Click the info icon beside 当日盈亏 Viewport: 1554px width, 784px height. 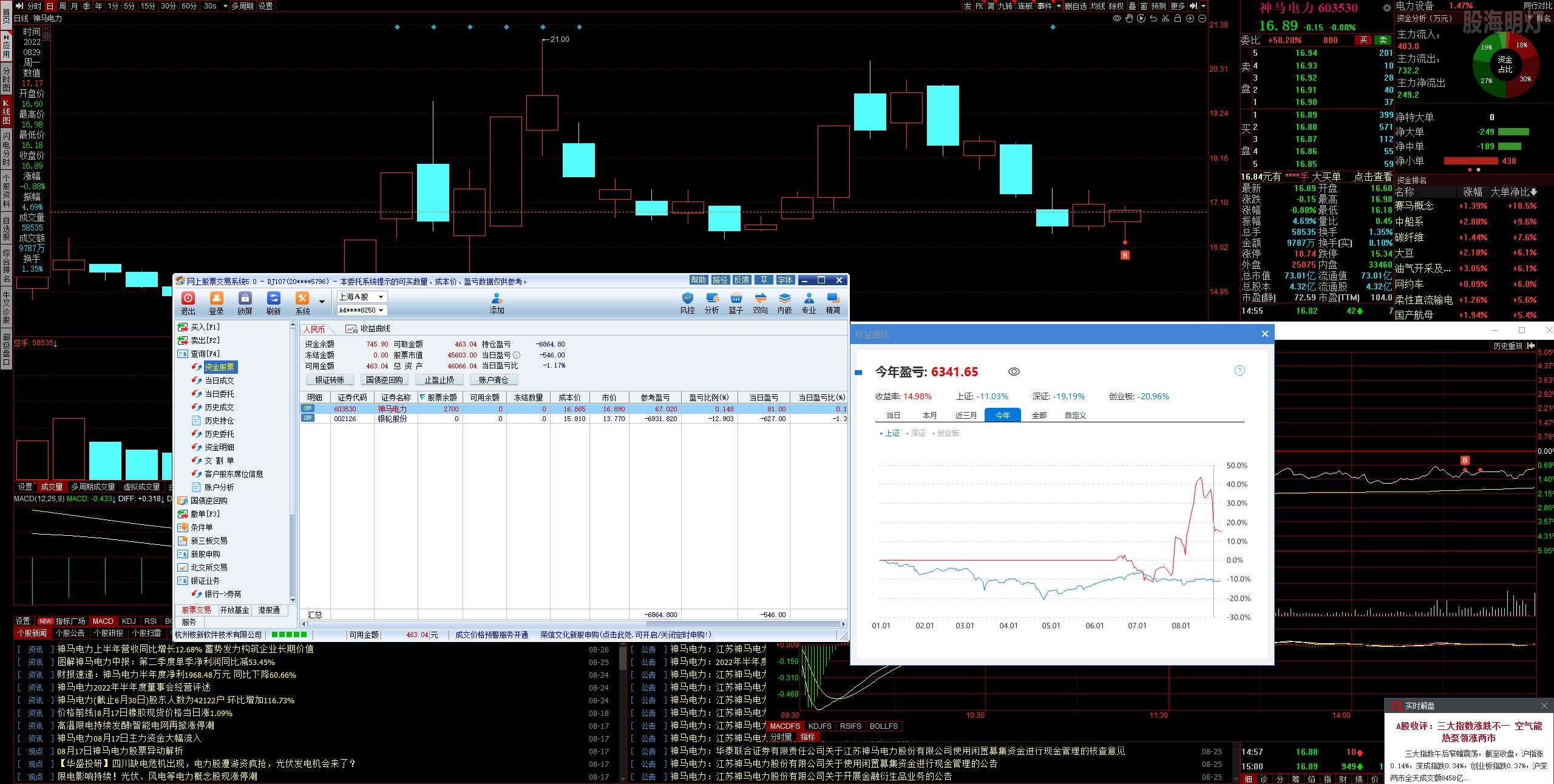tap(517, 355)
